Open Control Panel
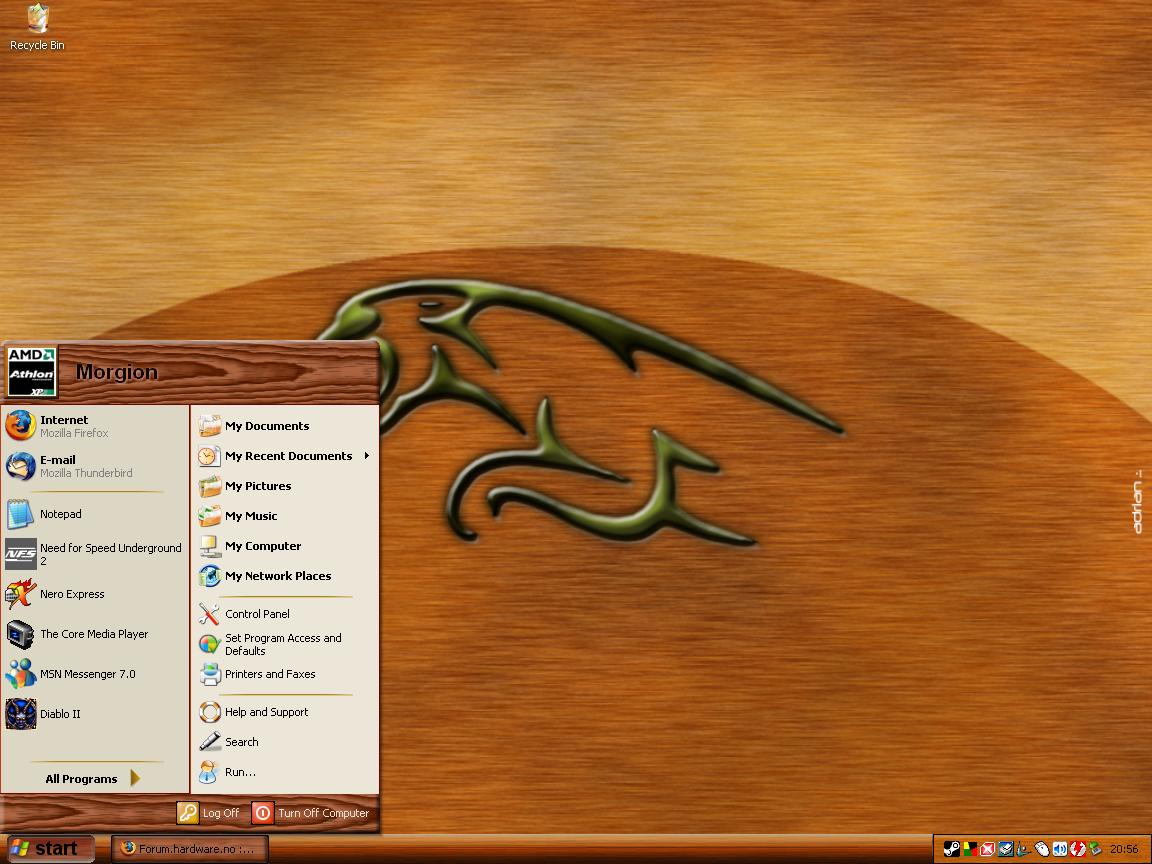This screenshot has height=864, width=1152. [285, 614]
